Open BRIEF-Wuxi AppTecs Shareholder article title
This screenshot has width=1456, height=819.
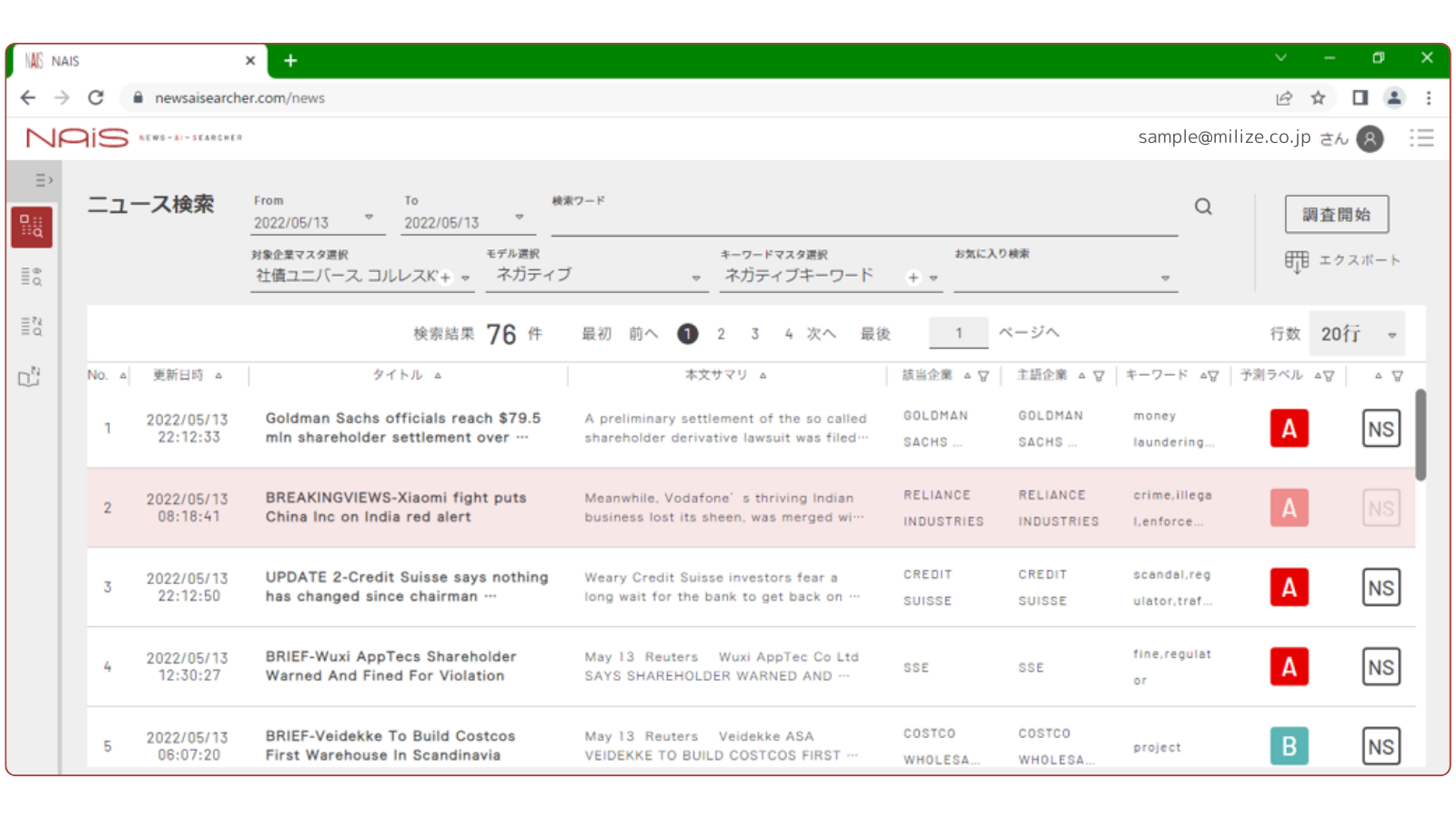click(x=391, y=666)
